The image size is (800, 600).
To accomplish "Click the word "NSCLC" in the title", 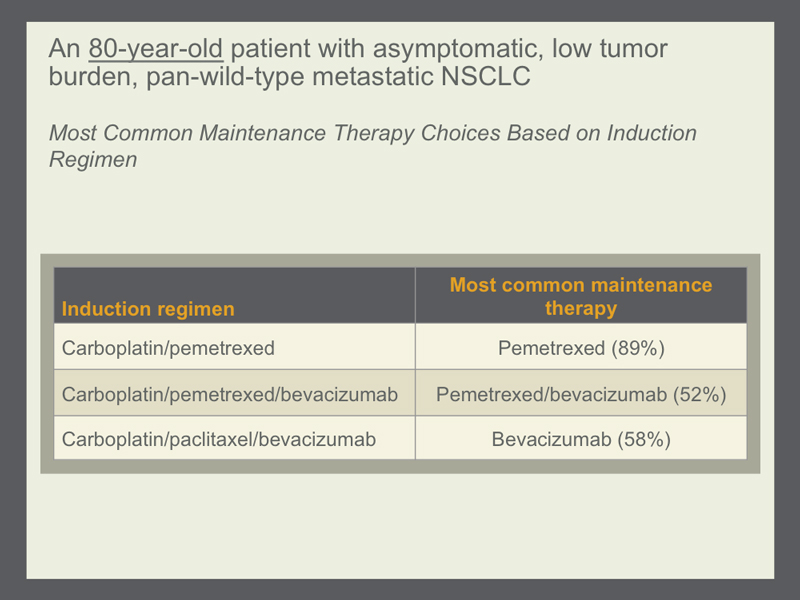I will (x=486, y=77).
